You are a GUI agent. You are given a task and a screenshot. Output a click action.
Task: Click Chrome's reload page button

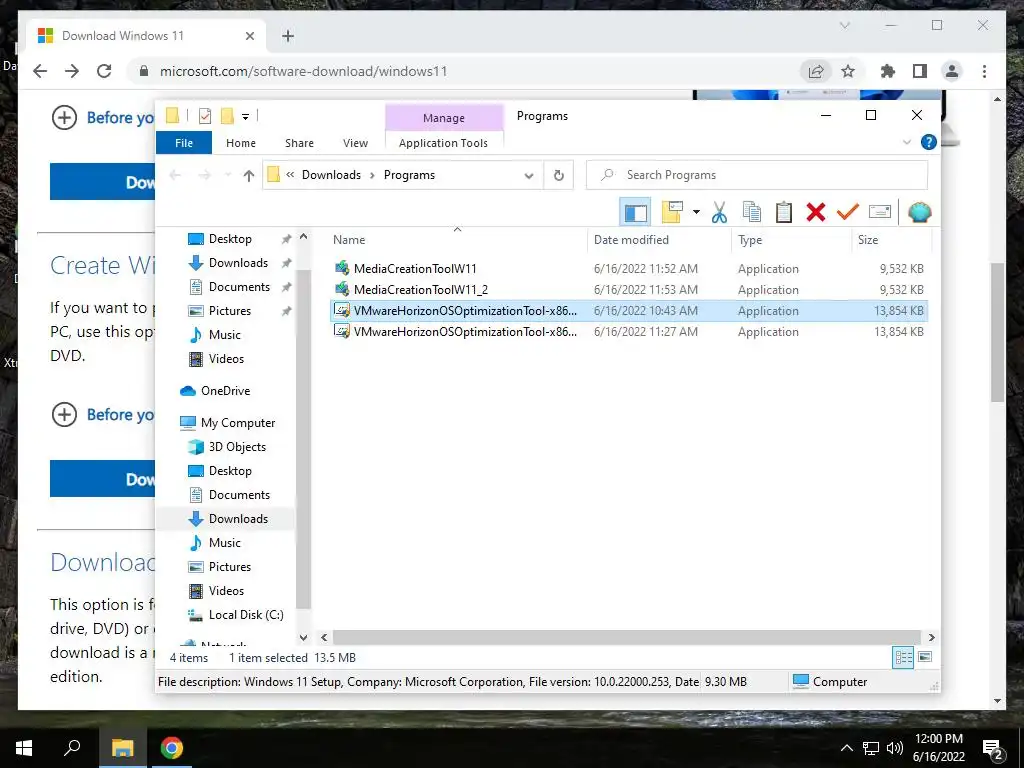[104, 71]
